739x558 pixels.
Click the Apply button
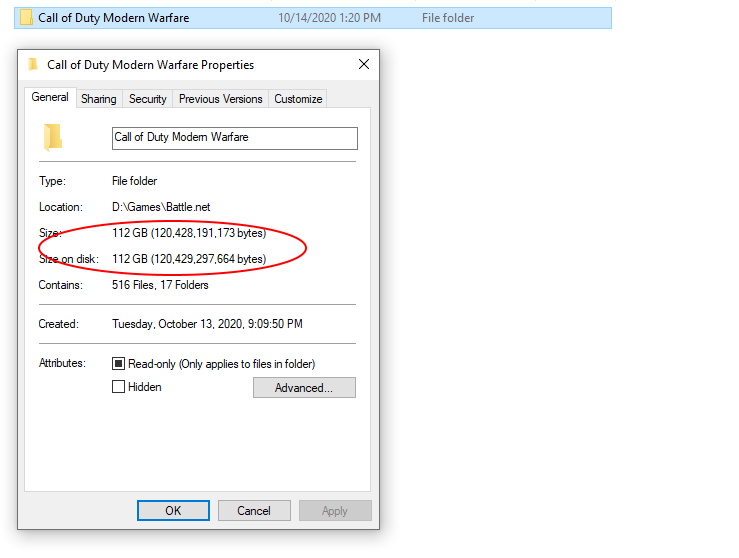pyautogui.click(x=335, y=510)
